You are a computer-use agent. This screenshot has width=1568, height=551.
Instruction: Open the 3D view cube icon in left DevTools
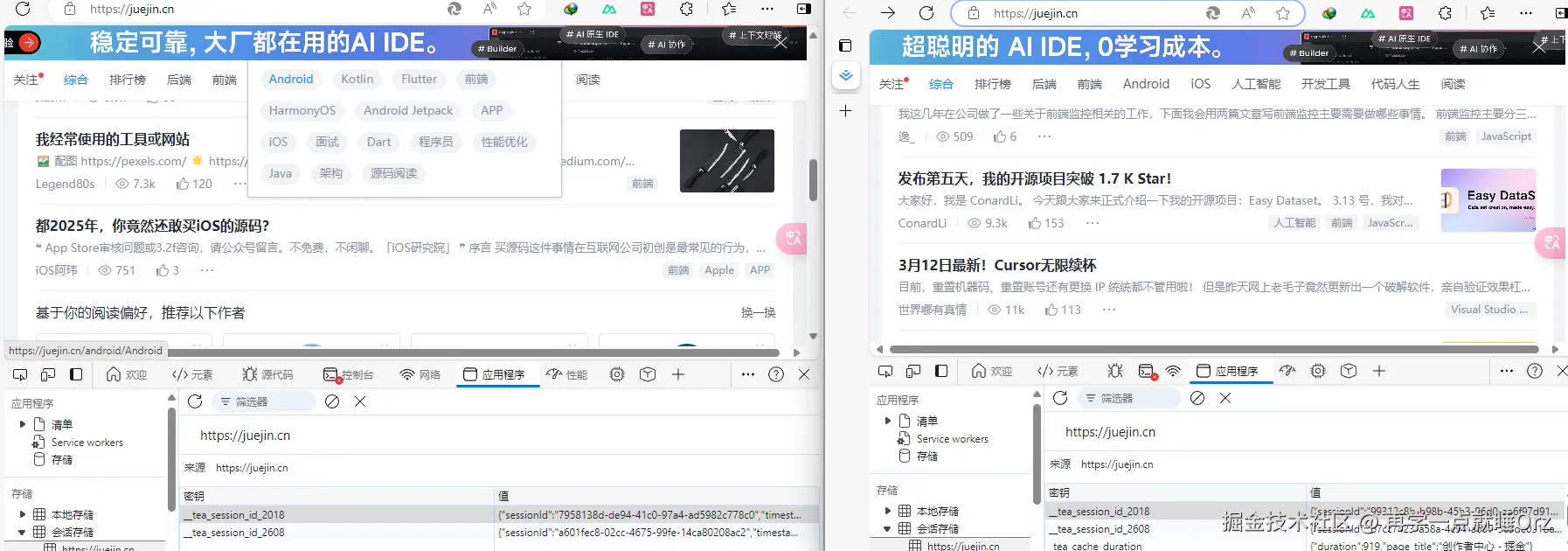tap(648, 374)
